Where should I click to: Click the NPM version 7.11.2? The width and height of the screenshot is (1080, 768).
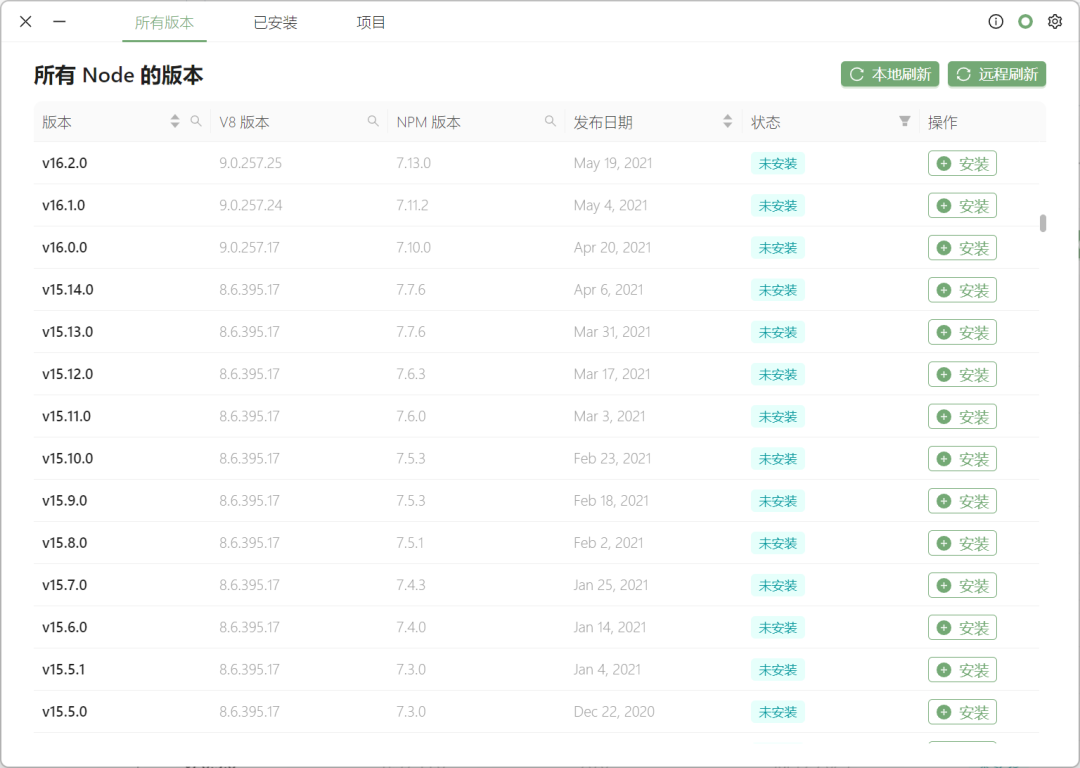pyautogui.click(x=412, y=205)
